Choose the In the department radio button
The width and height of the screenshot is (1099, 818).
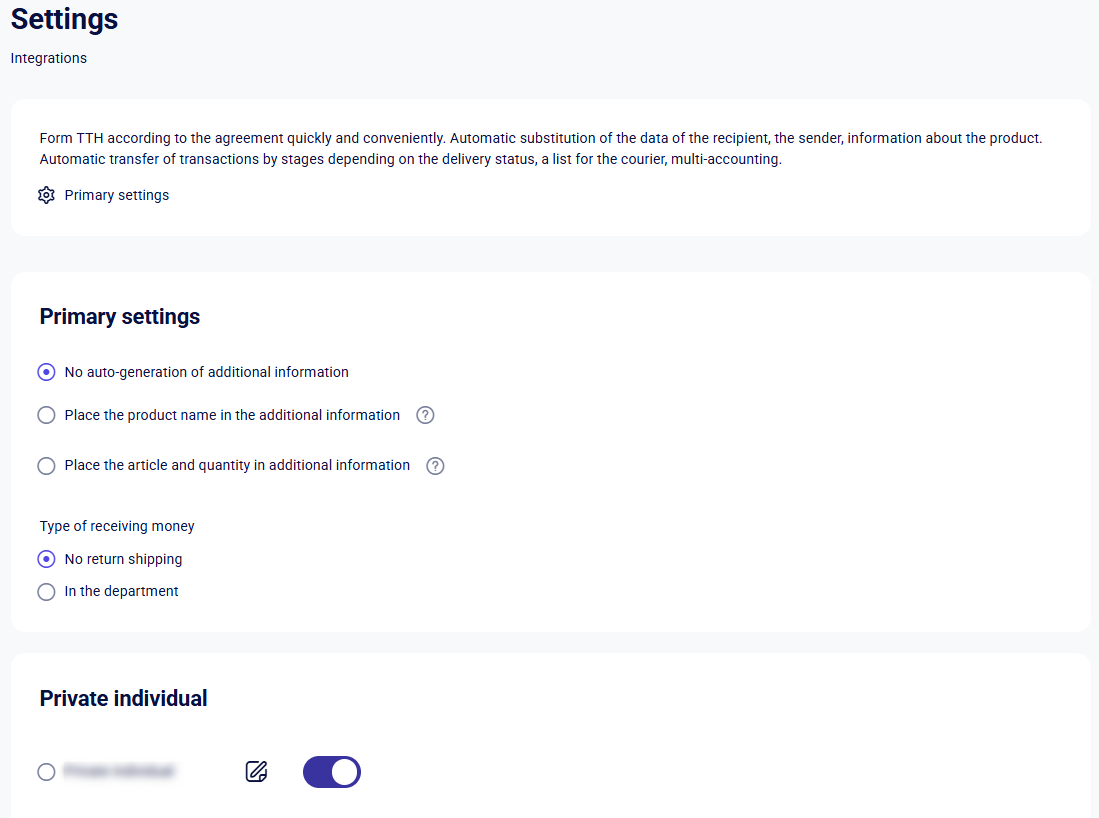(46, 592)
